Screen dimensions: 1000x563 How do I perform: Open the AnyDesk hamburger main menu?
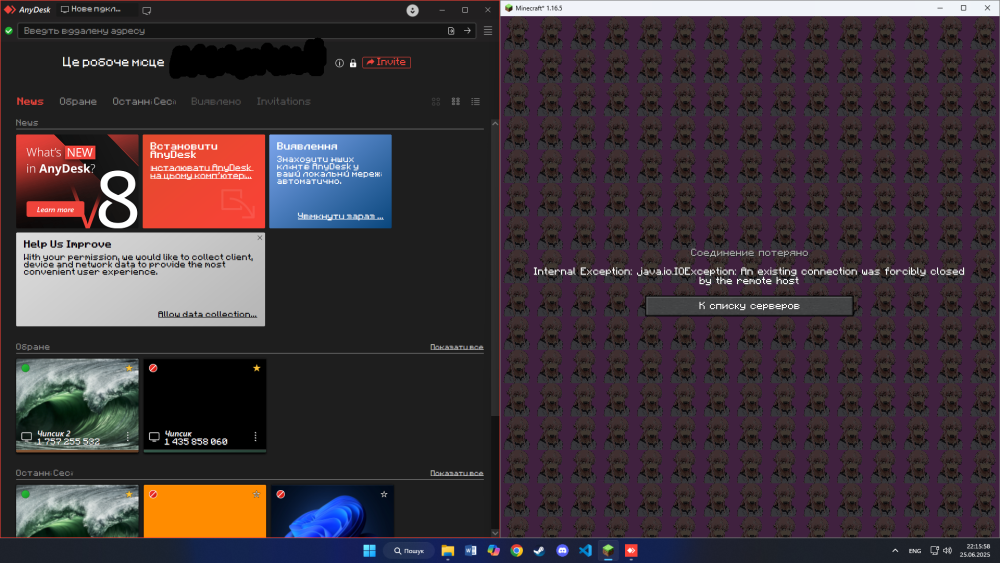(488, 31)
